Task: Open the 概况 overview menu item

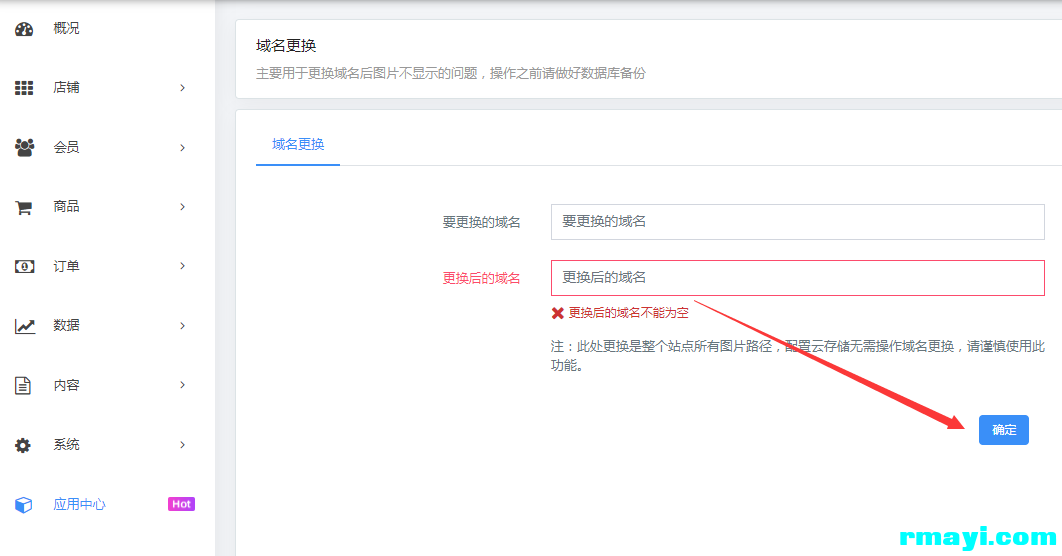Action: click(66, 28)
